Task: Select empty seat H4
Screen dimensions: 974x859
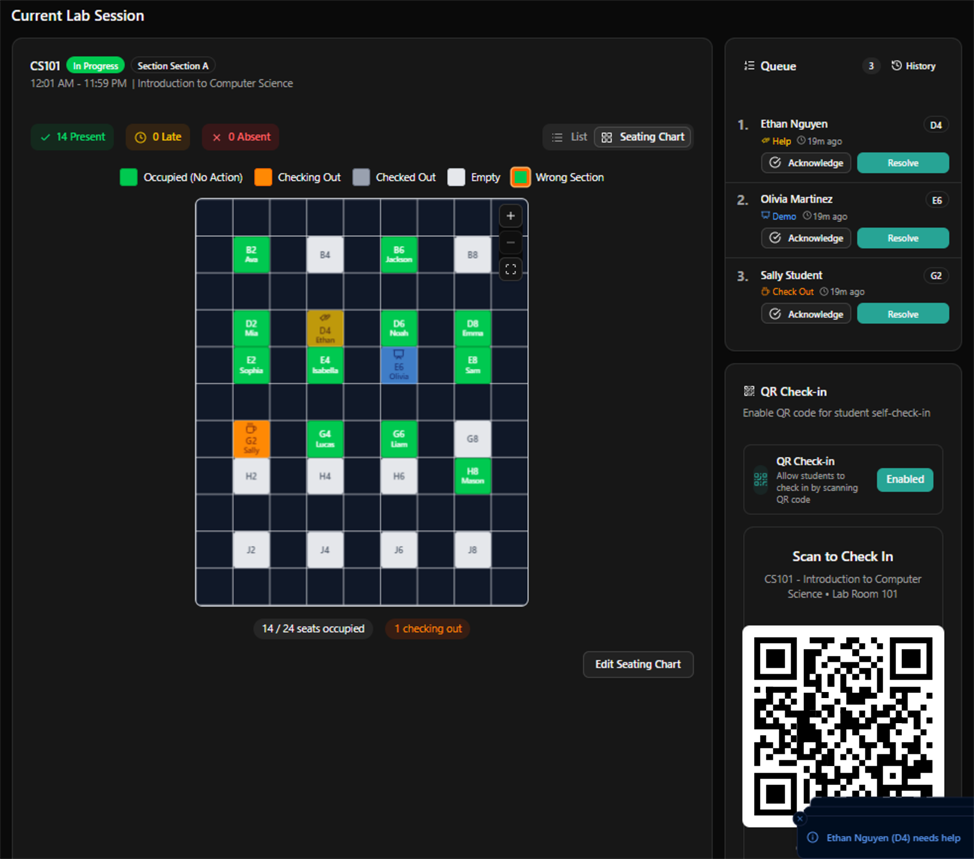Action: pyautogui.click(x=325, y=476)
